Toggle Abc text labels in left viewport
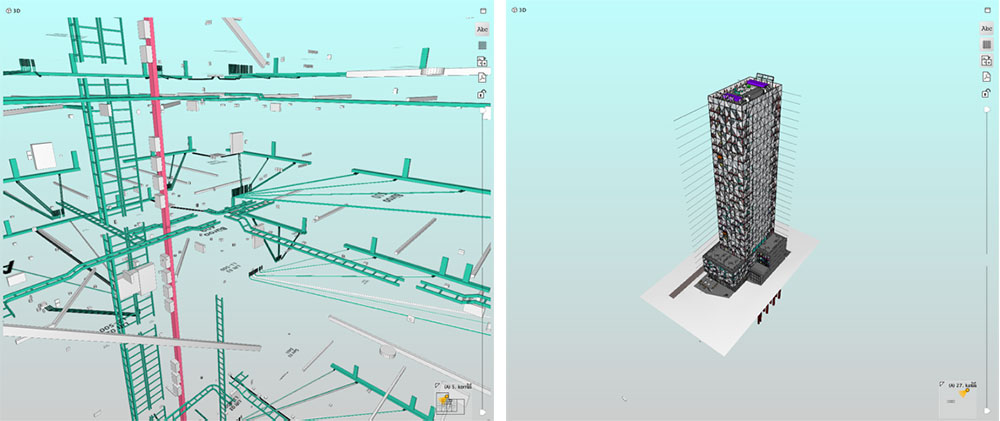 pyautogui.click(x=482, y=29)
